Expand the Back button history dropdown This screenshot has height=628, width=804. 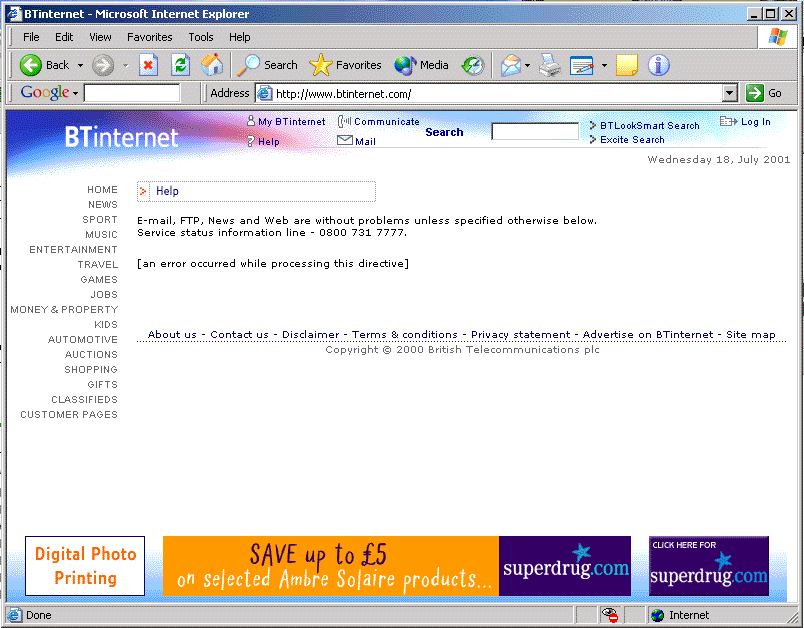[x=80, y=66]
